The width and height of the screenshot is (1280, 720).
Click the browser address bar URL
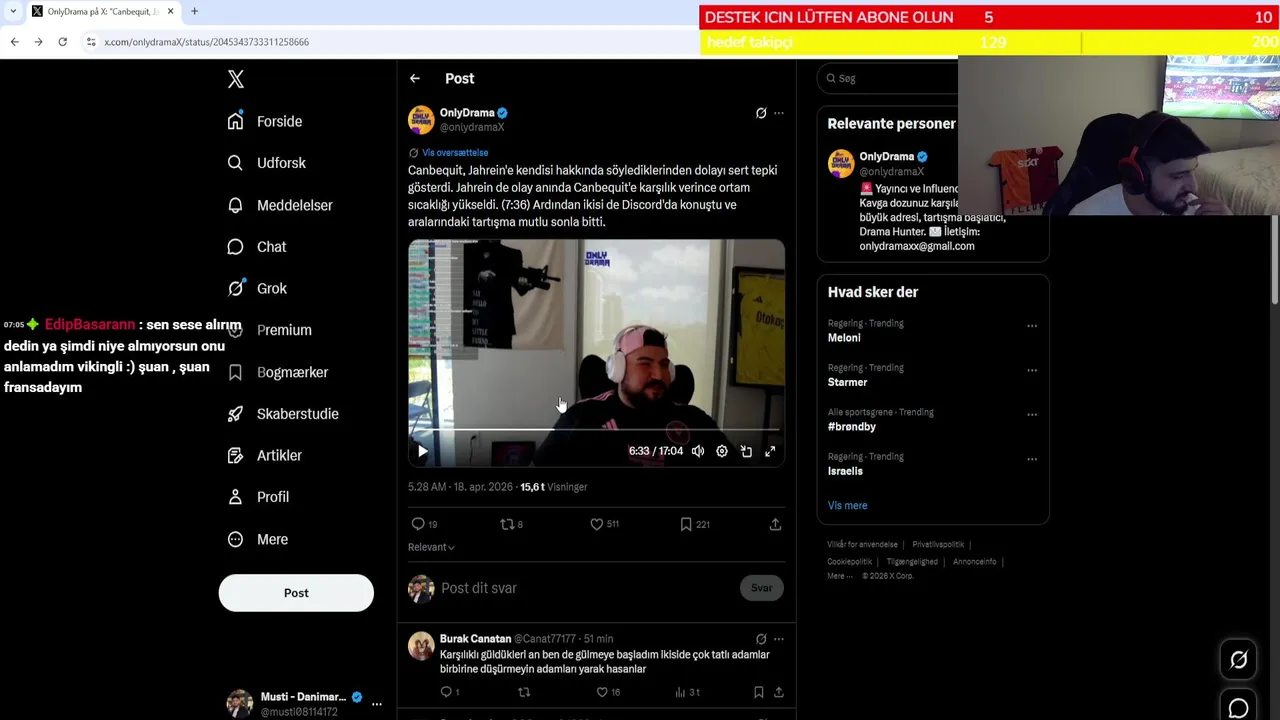206,42
